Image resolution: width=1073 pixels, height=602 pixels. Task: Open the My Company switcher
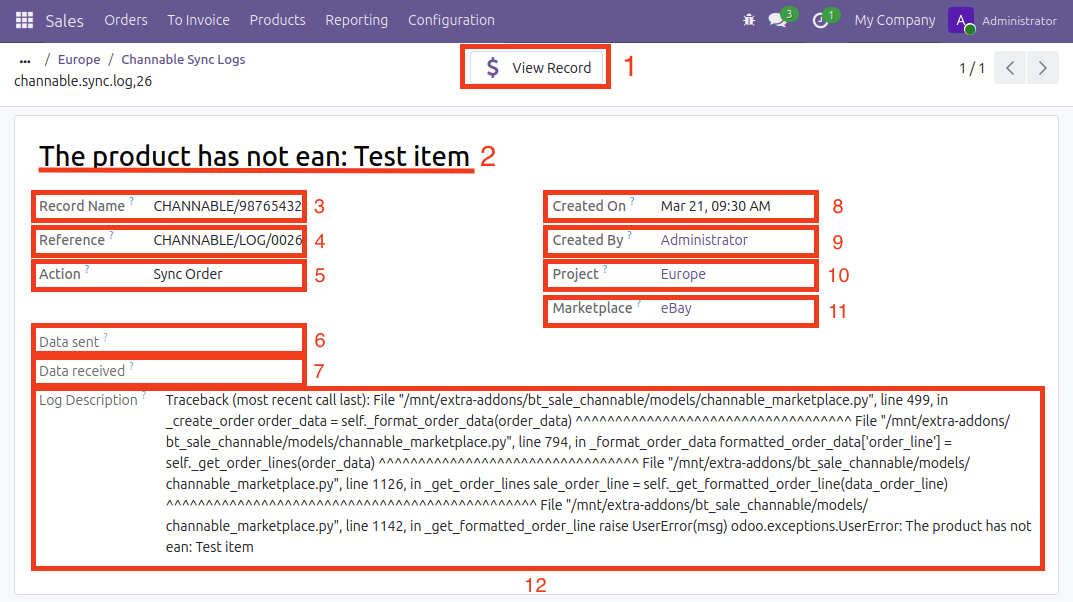pyautogui.click(x=894, y=20)
